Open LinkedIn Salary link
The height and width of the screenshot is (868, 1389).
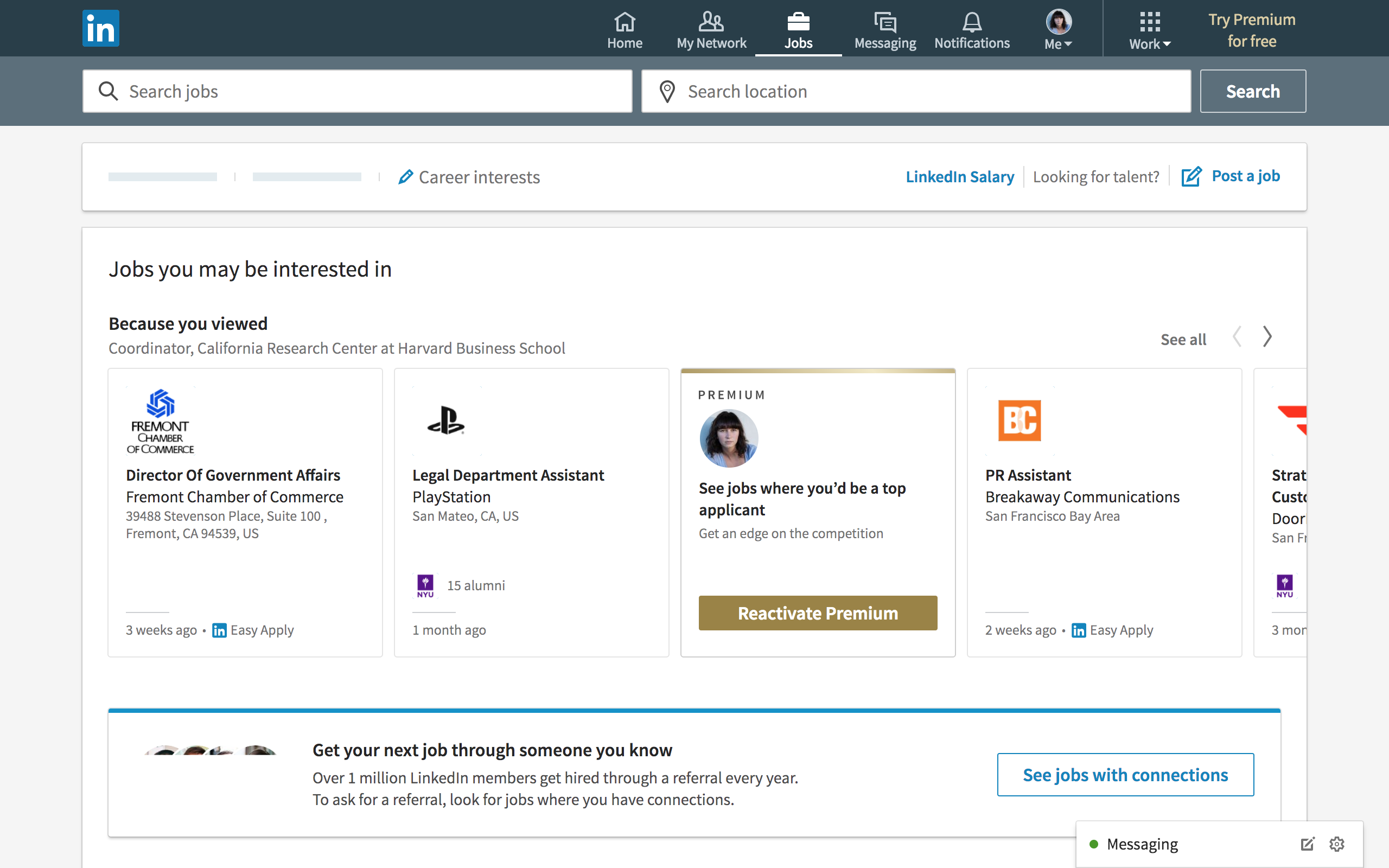[960, 177]
